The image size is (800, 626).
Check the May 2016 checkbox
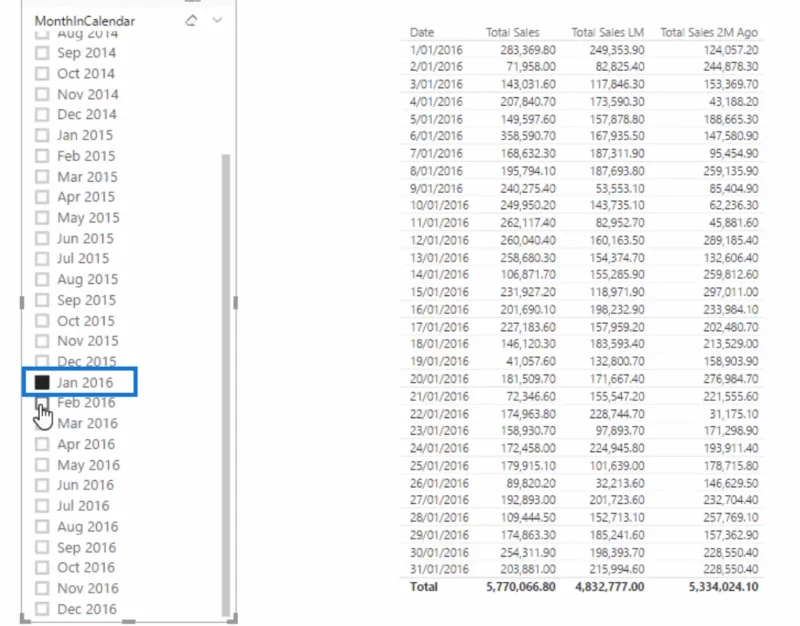[x=42, y=465]
